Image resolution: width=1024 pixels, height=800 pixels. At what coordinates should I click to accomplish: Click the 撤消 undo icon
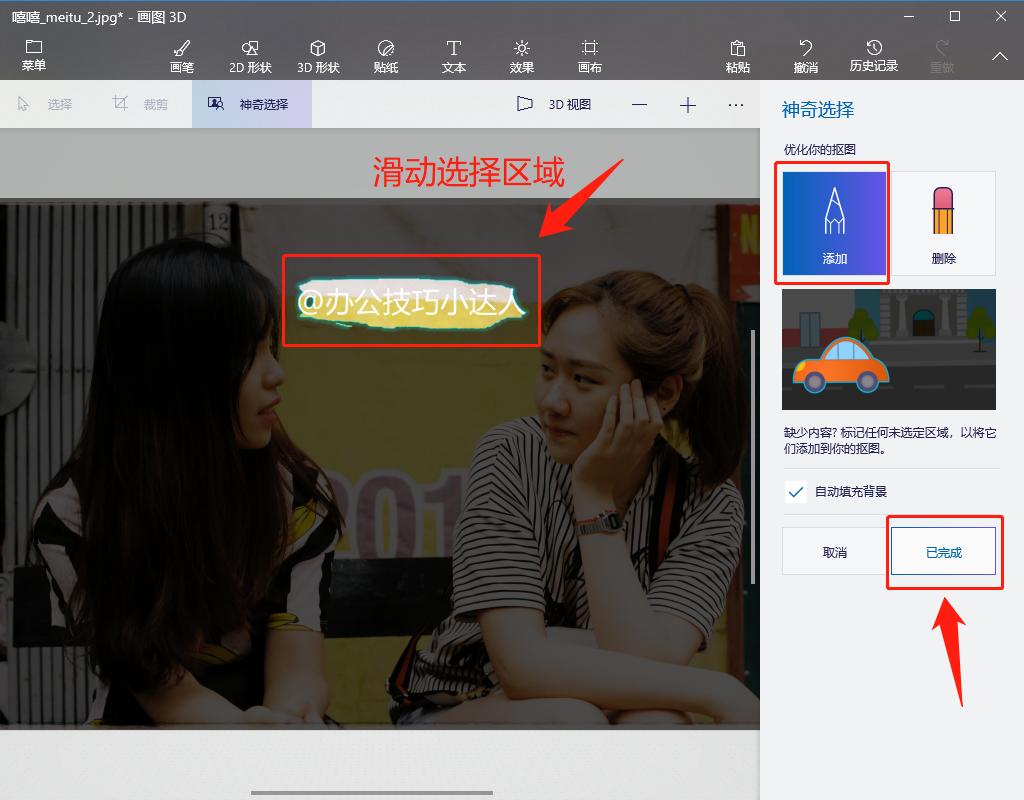(806, 55)
